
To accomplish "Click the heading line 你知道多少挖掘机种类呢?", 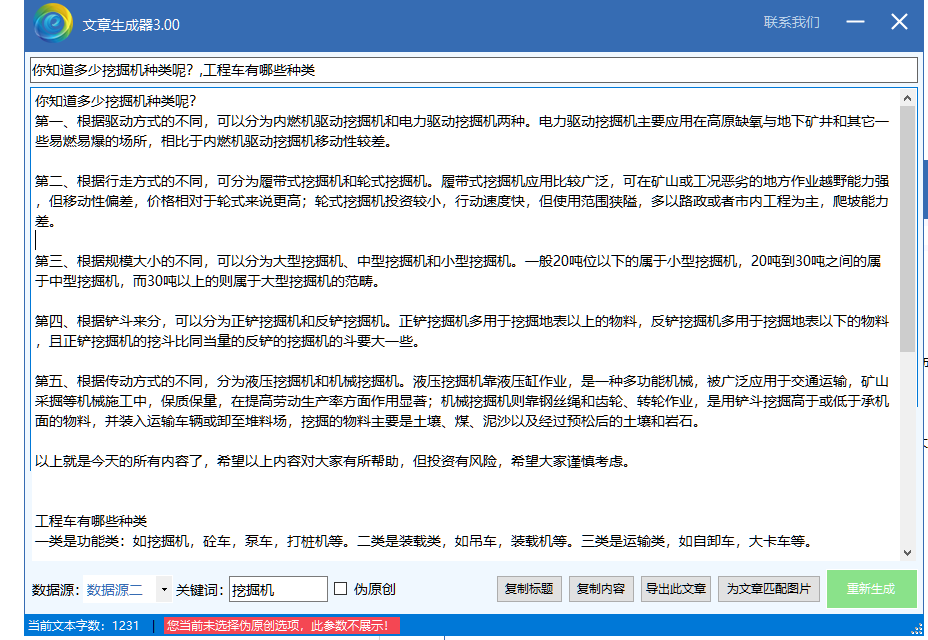I will 115,101.
